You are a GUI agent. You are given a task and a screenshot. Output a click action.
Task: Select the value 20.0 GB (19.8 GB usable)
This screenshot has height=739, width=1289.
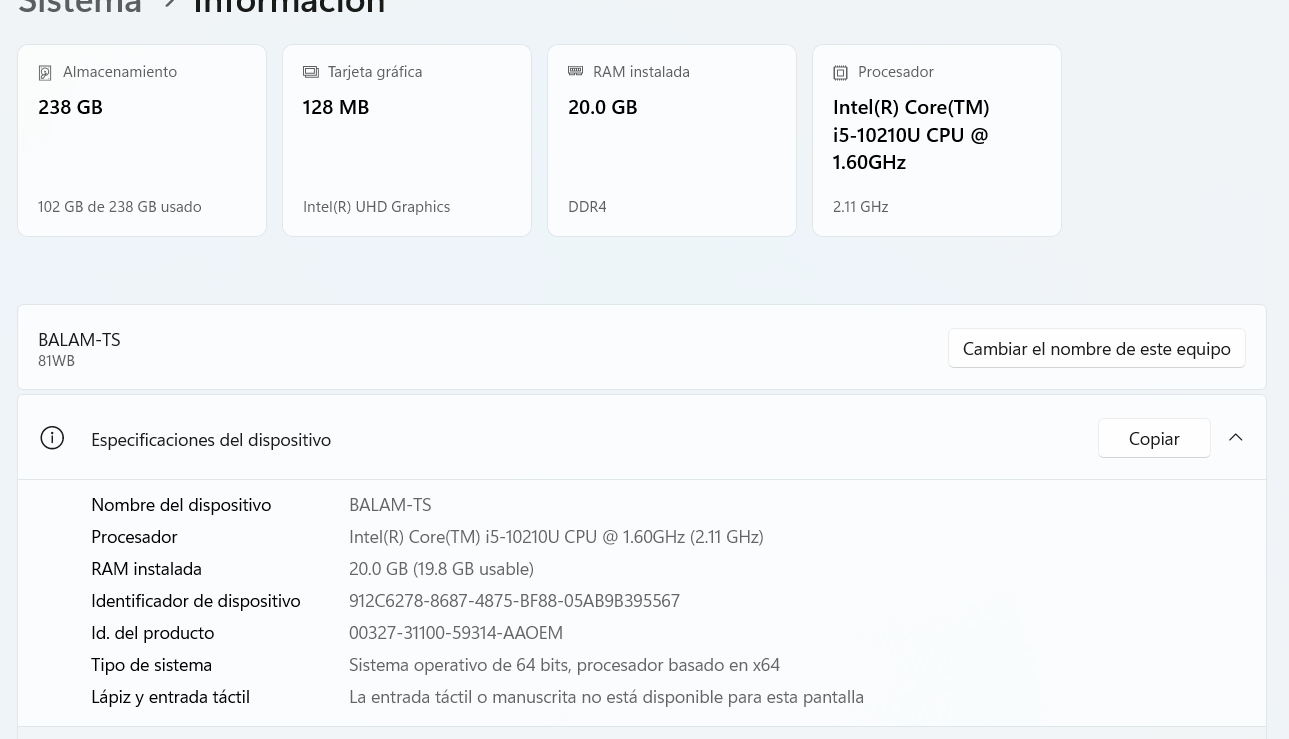click(441, 569)
